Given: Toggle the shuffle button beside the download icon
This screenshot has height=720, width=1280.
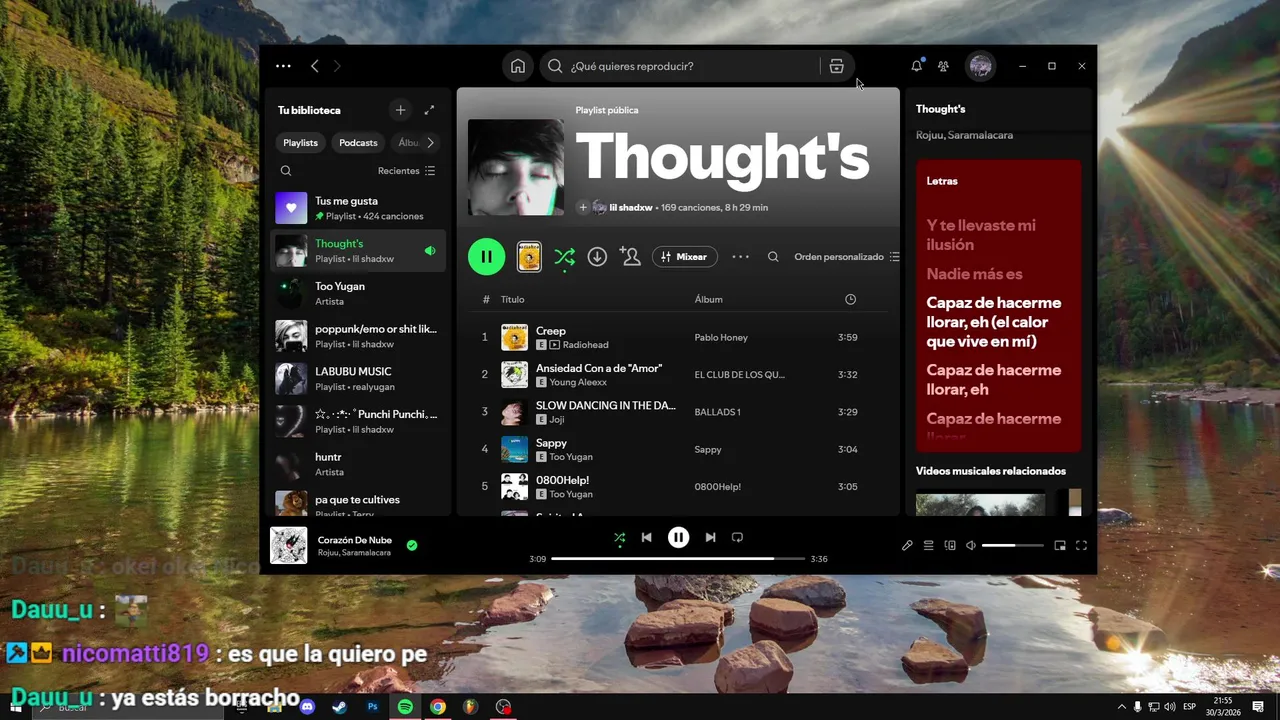Looking at the screenshot, I should [564, 257].
